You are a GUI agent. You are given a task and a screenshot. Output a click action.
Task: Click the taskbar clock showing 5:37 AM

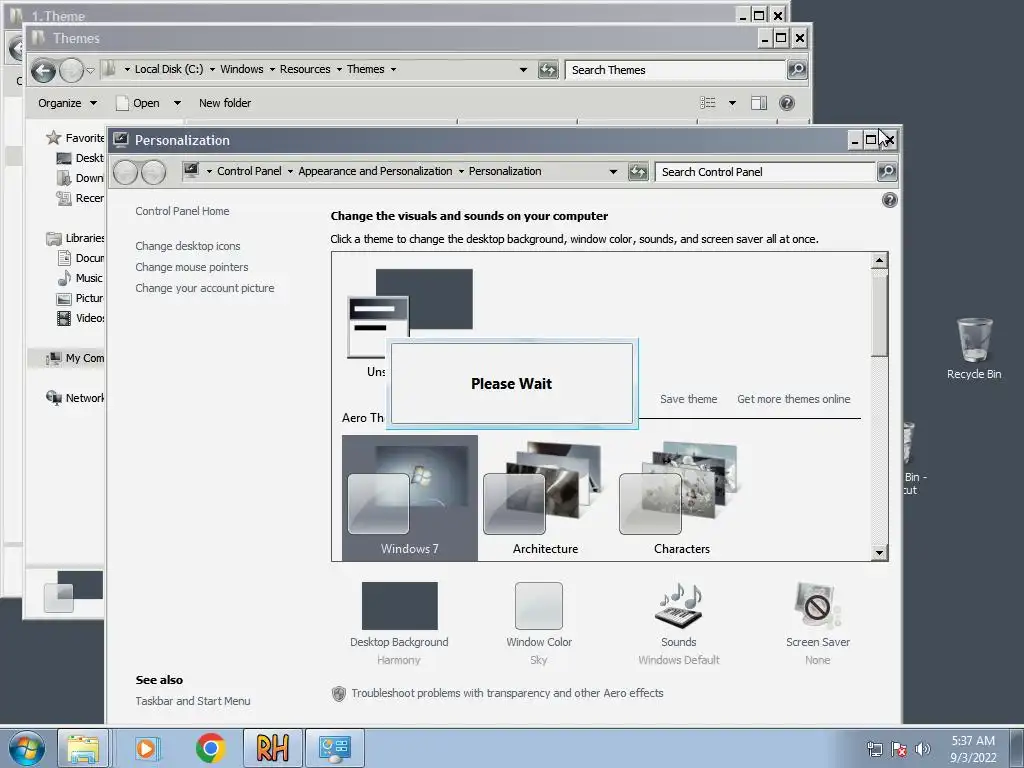pos(973,748)
